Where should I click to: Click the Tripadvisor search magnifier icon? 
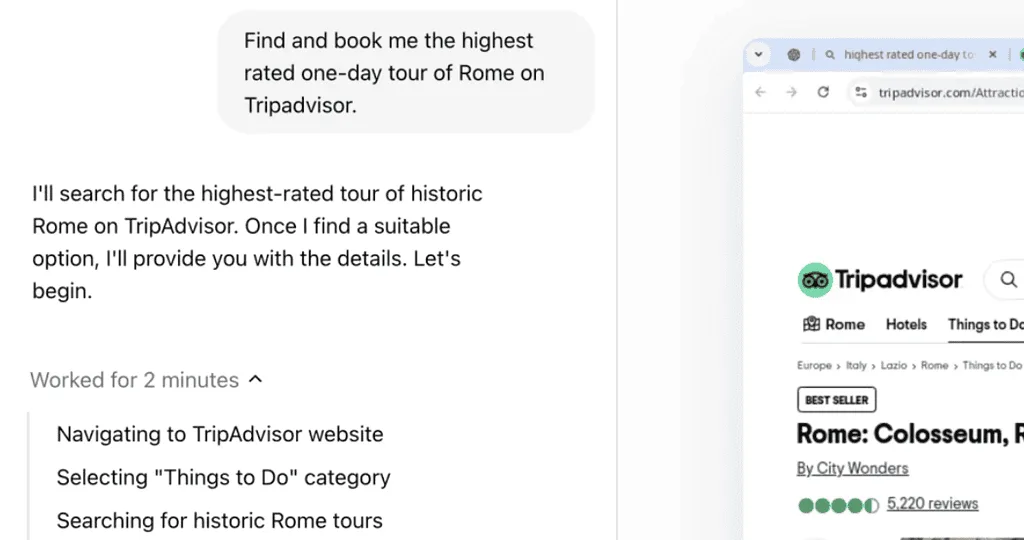point(1009,280)
